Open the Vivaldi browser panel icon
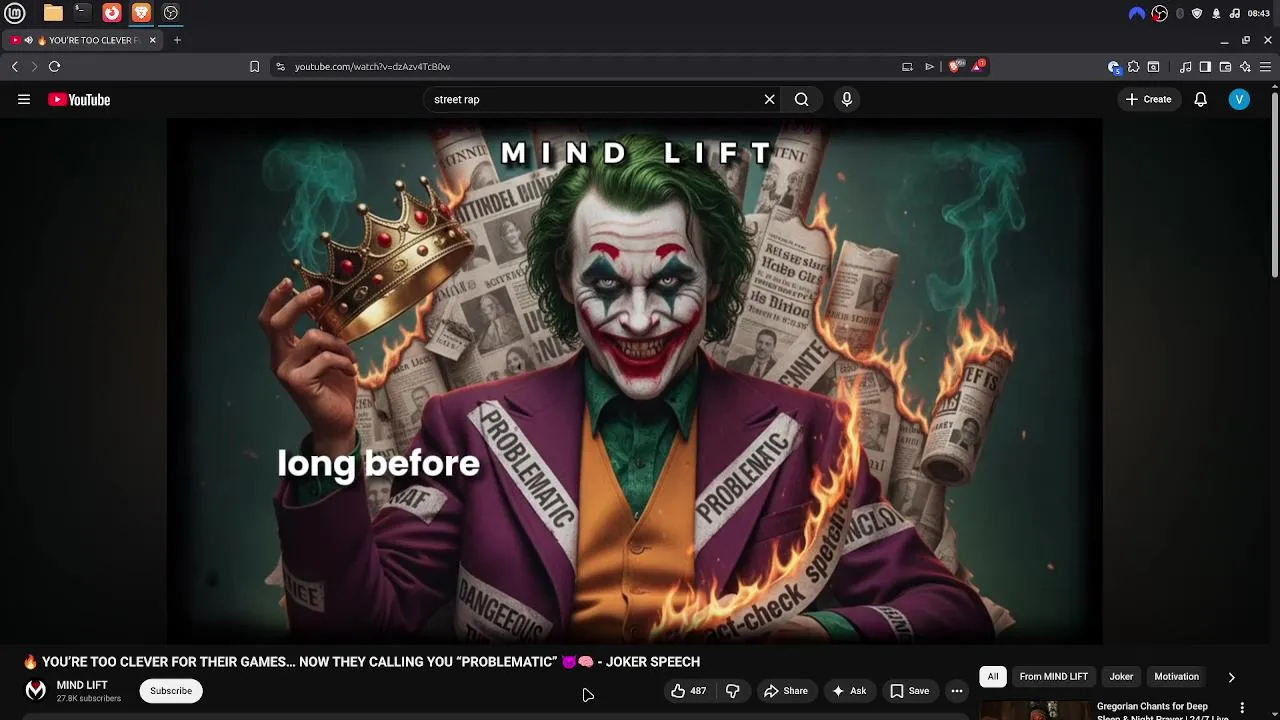1280x720 pixels. (112, 13)
